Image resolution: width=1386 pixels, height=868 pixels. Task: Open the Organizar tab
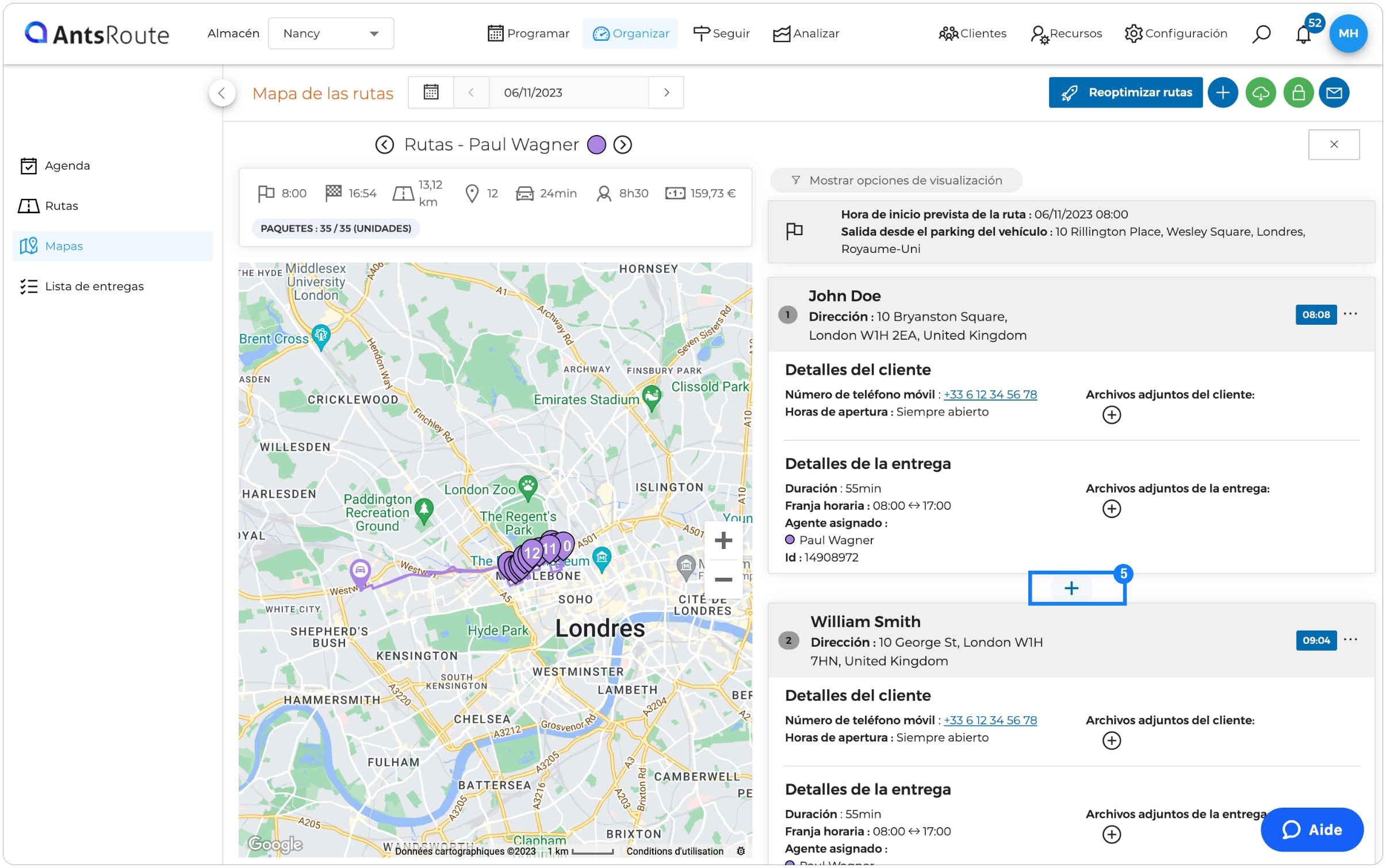pos(630,33)
